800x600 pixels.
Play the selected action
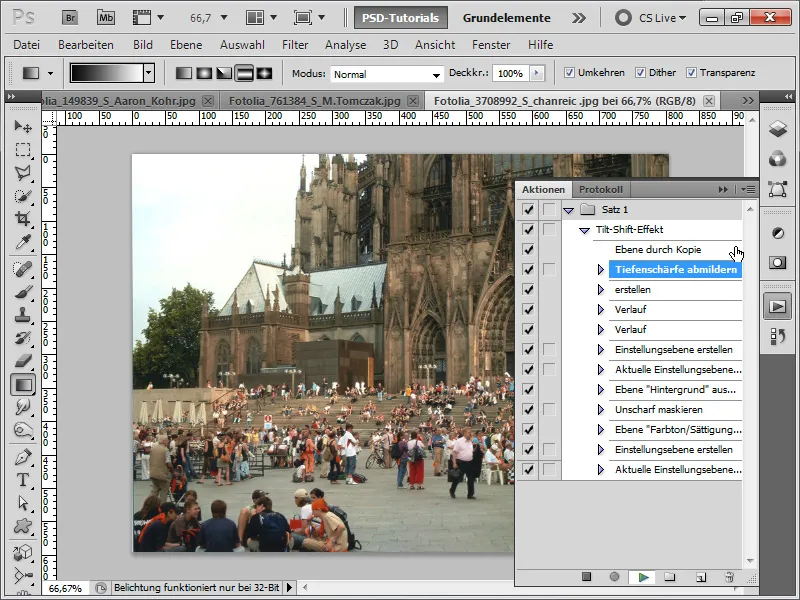click(x=643, y=577)
